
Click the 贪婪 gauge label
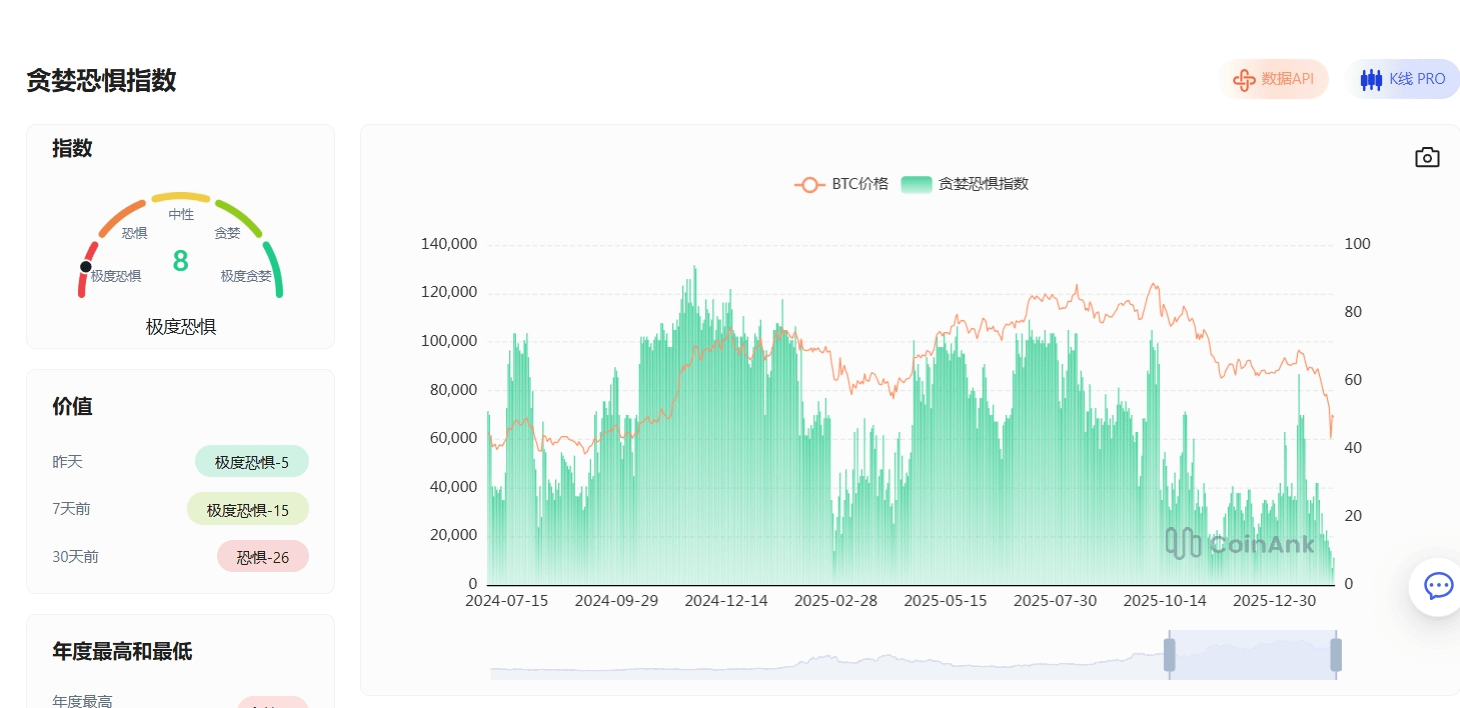click(227, 233)
